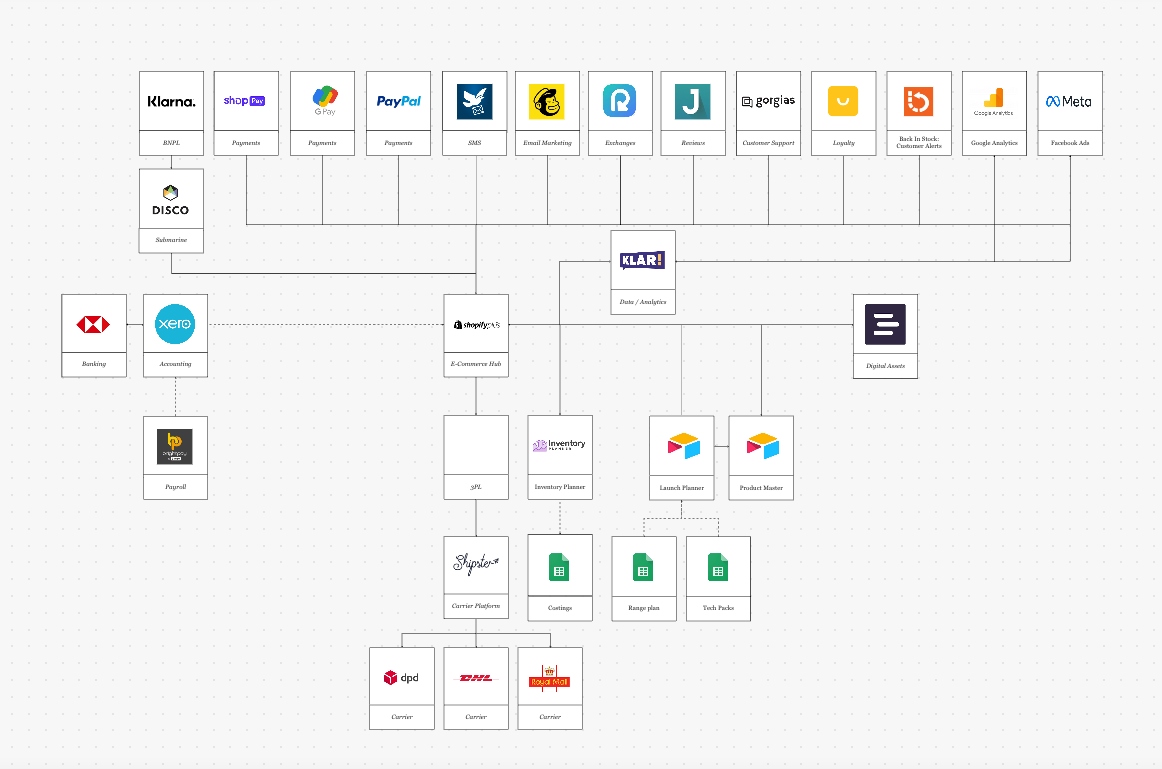The height and width of the screenshot is (769, 1162).
Task: Click the 'Carrier' label under dpd
Action: point(402,717)
